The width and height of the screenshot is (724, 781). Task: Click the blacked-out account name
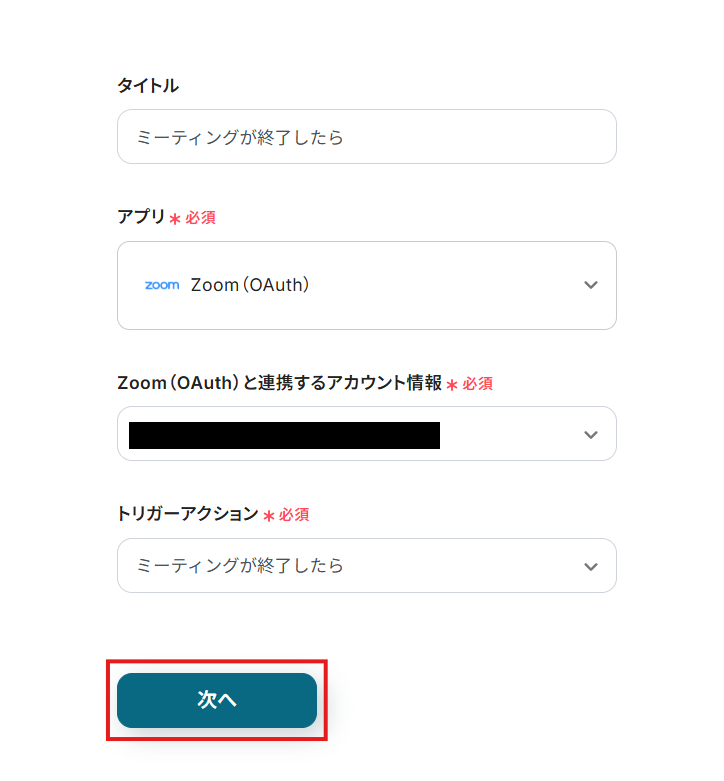pos(285,435)
